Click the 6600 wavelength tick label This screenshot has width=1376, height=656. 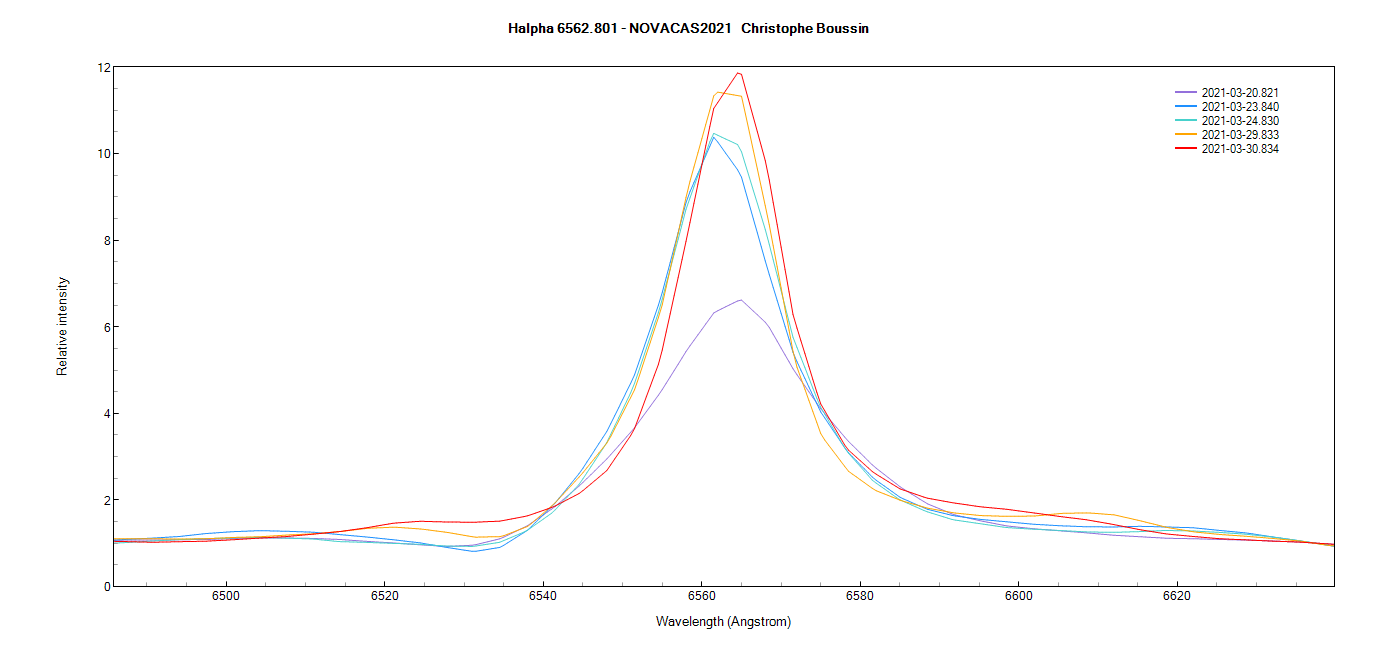pyautogui.click(x=1018, y=597)
